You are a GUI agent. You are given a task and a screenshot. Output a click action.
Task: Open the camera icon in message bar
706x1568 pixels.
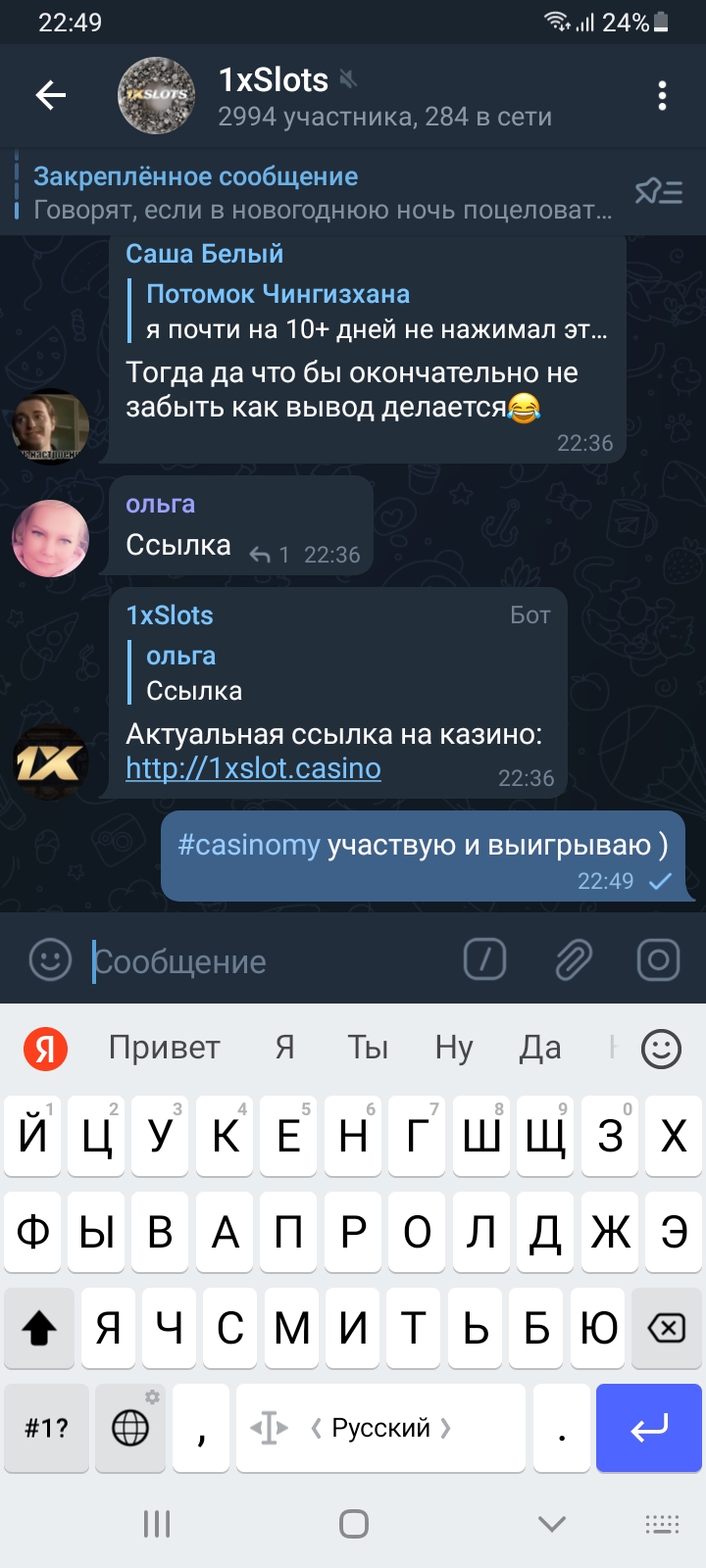pyautogui.click(x=659, y=960)
